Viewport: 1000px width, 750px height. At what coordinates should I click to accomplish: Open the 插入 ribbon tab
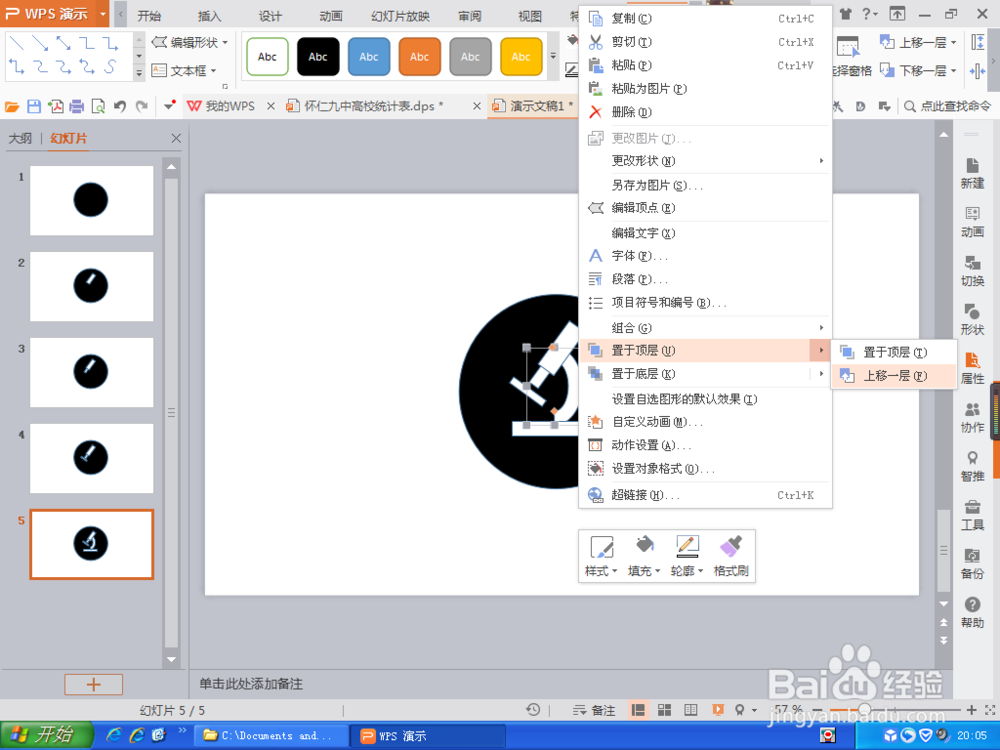(x=209, y=16)
